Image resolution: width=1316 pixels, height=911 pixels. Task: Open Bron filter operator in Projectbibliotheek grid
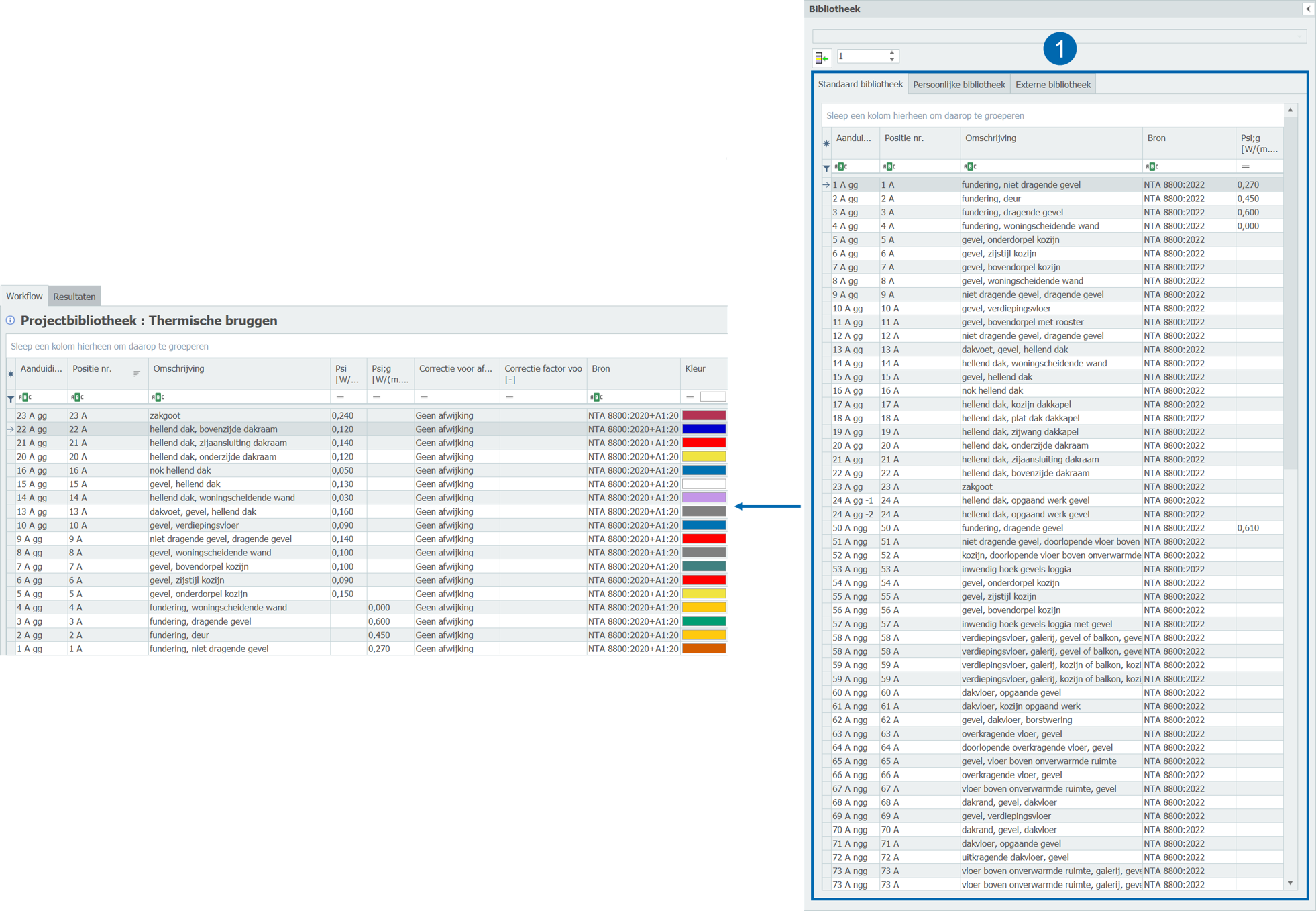596,397
